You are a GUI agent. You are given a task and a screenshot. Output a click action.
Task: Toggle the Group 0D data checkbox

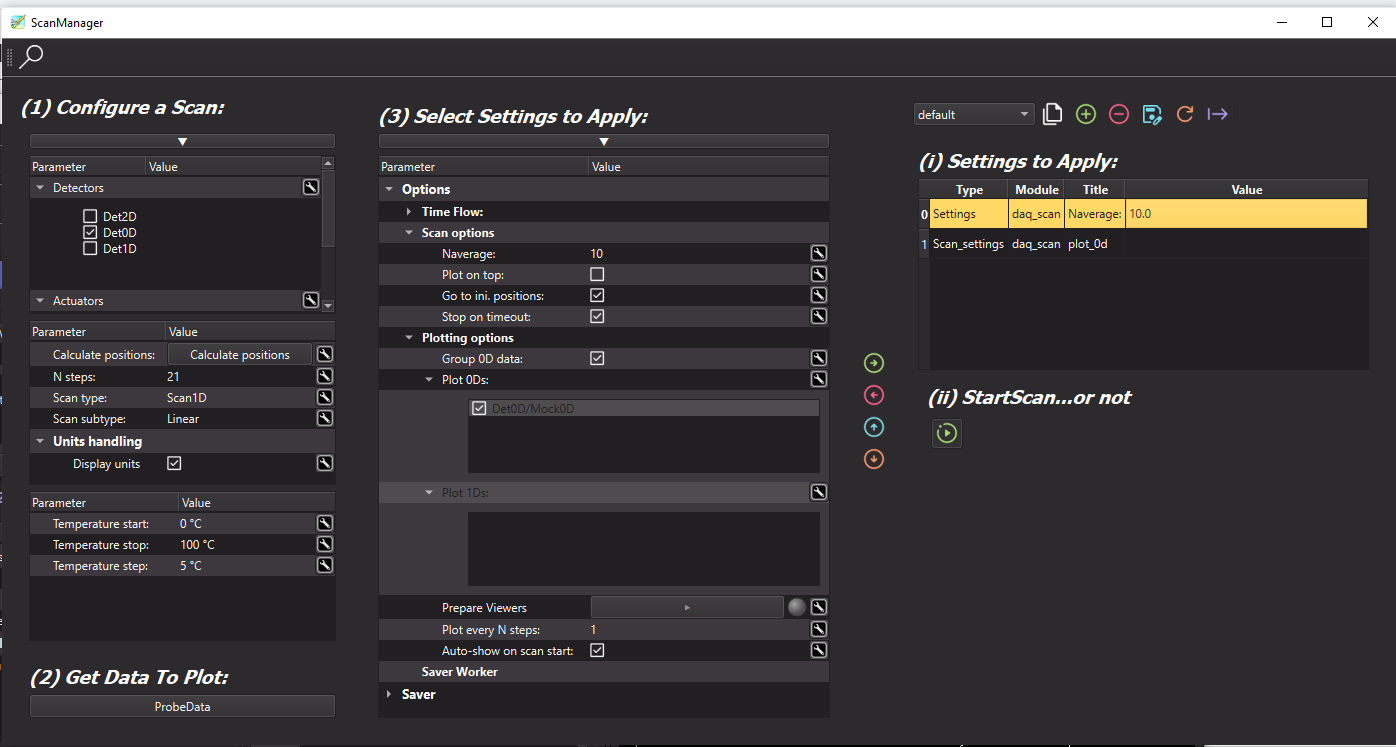597,358
